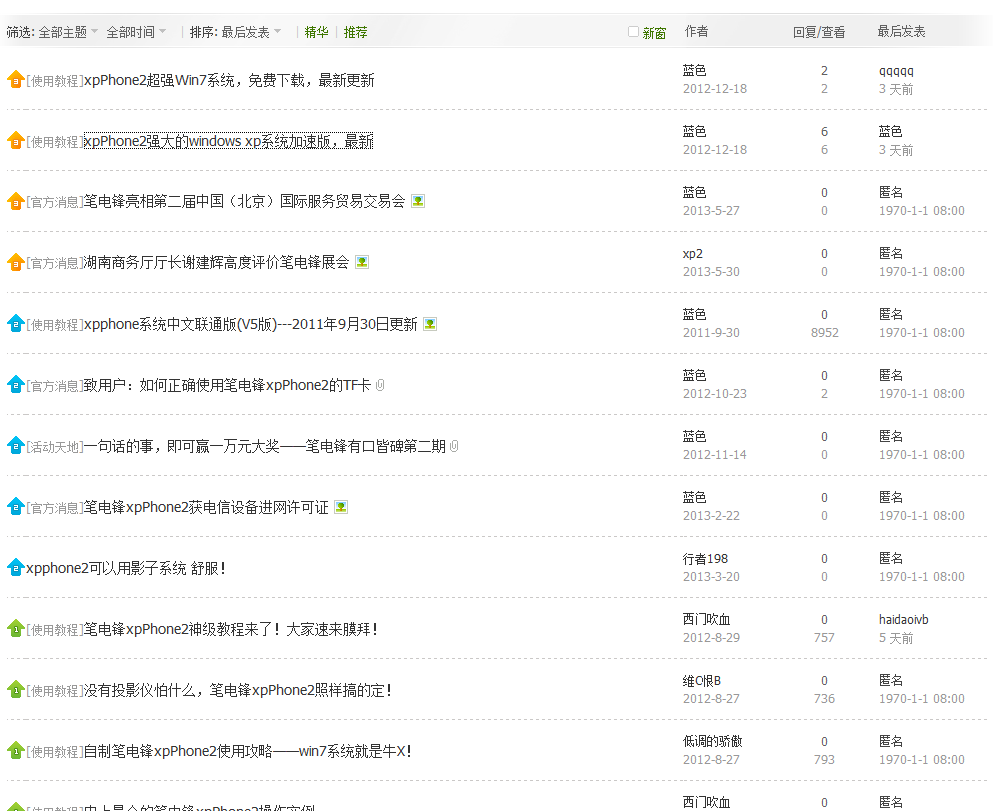Viewport: 993px width, 811px height.
Task: Open author xp2 profile
Action: point(692,254)
